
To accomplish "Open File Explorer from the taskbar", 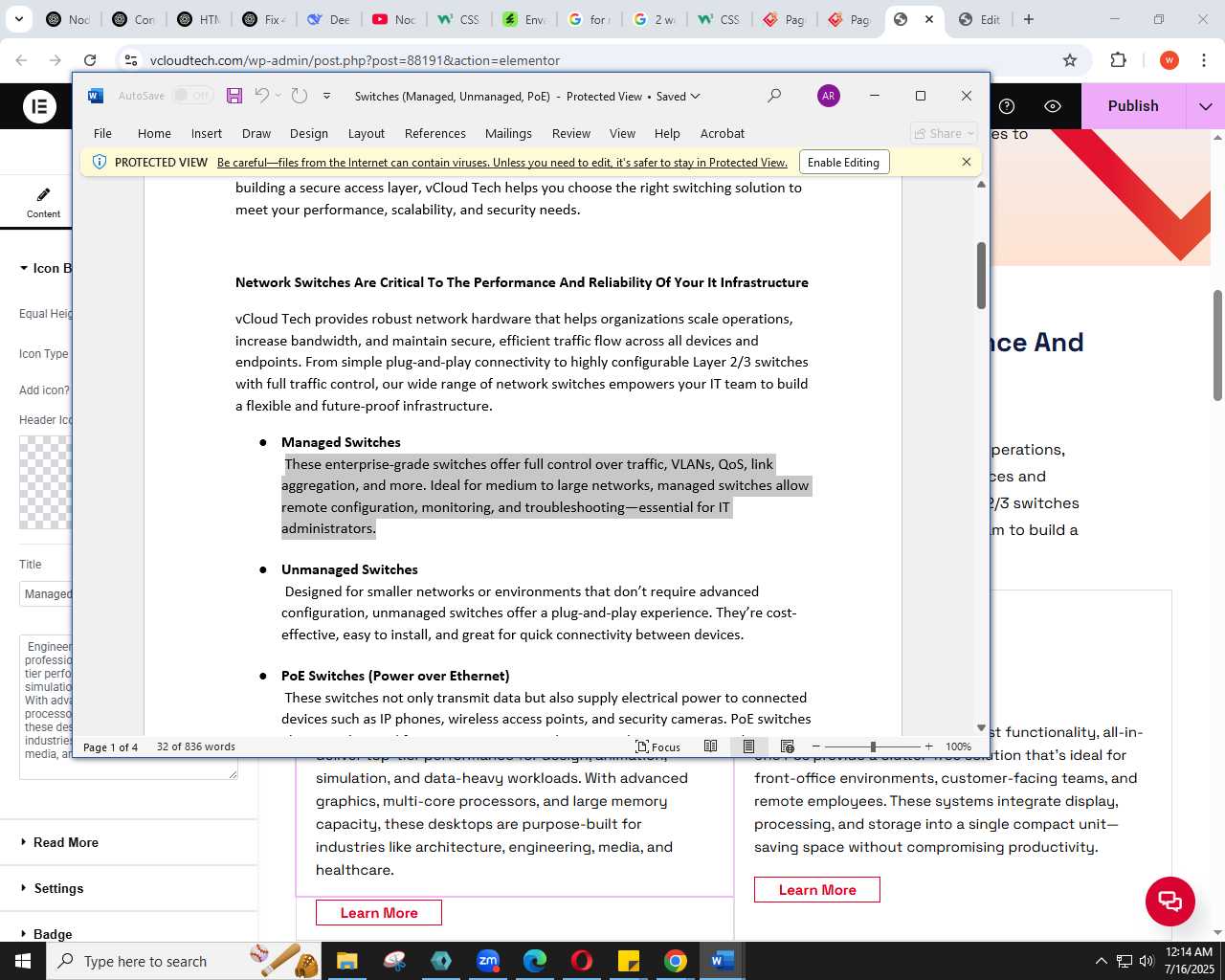I will click(346, 961).
